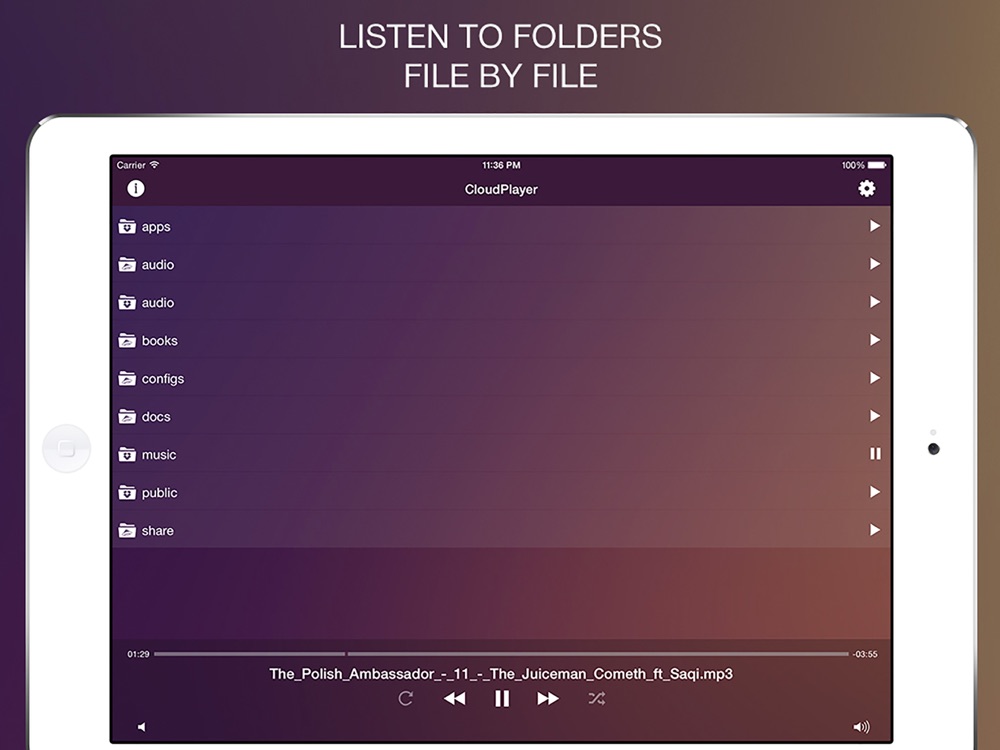Click the elapsed time 01:29
The width and height of the screenshot is (1000, 750).
(138, 654)
